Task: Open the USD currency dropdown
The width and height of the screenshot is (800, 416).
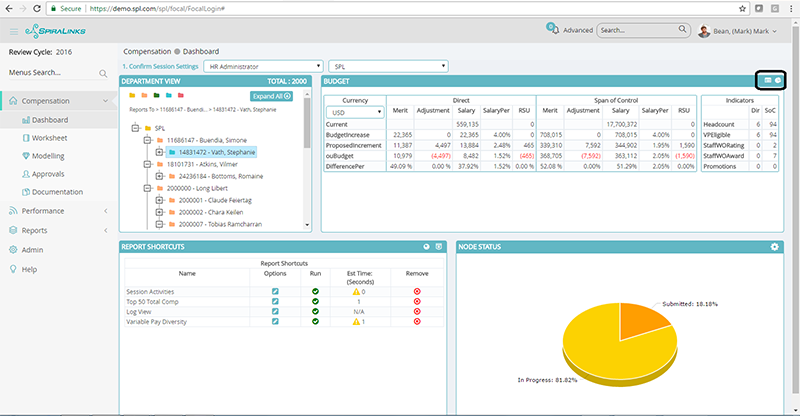Action: point(356,113)
